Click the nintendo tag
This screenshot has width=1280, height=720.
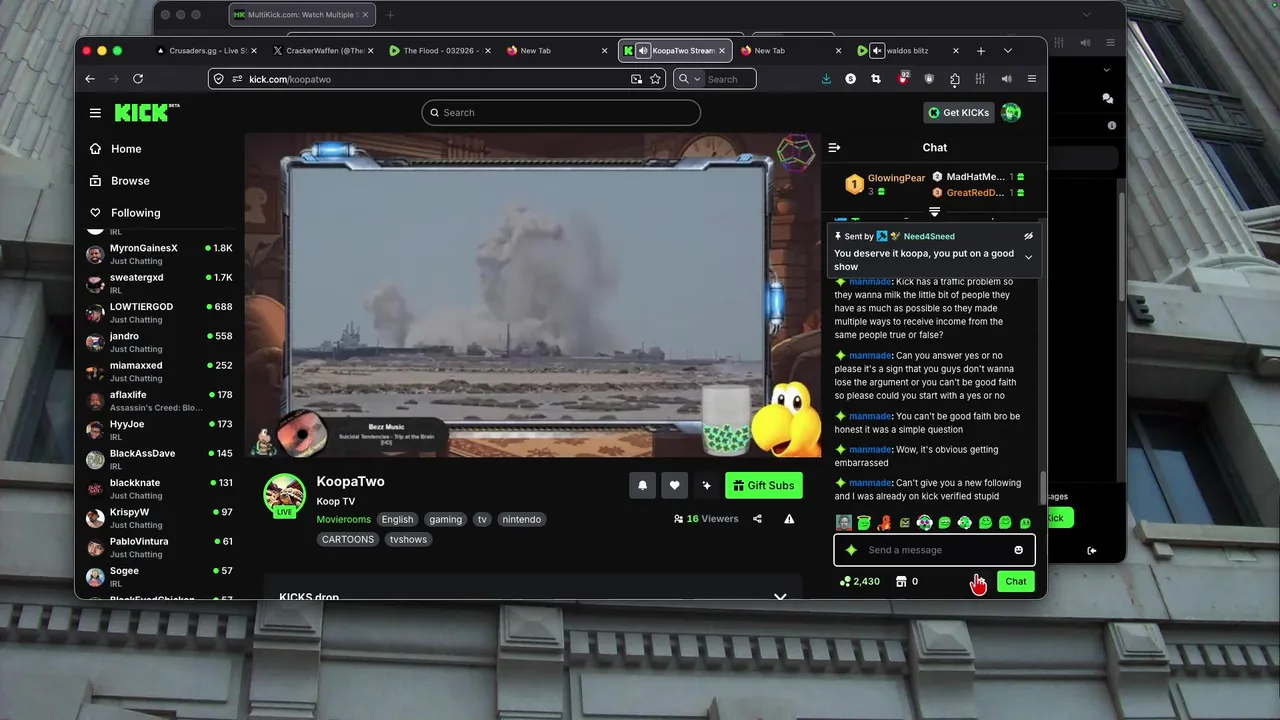(522, 520)
